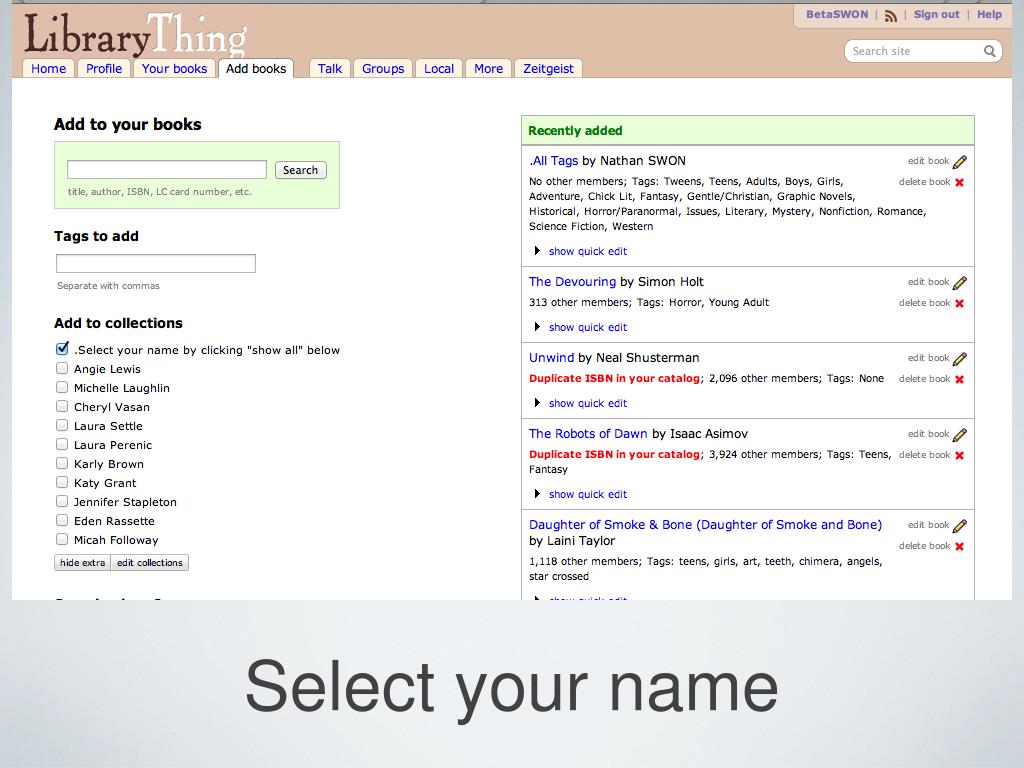
Task: Open The Devouring book link
Action: pyautogui.click(x=572, y=281)
